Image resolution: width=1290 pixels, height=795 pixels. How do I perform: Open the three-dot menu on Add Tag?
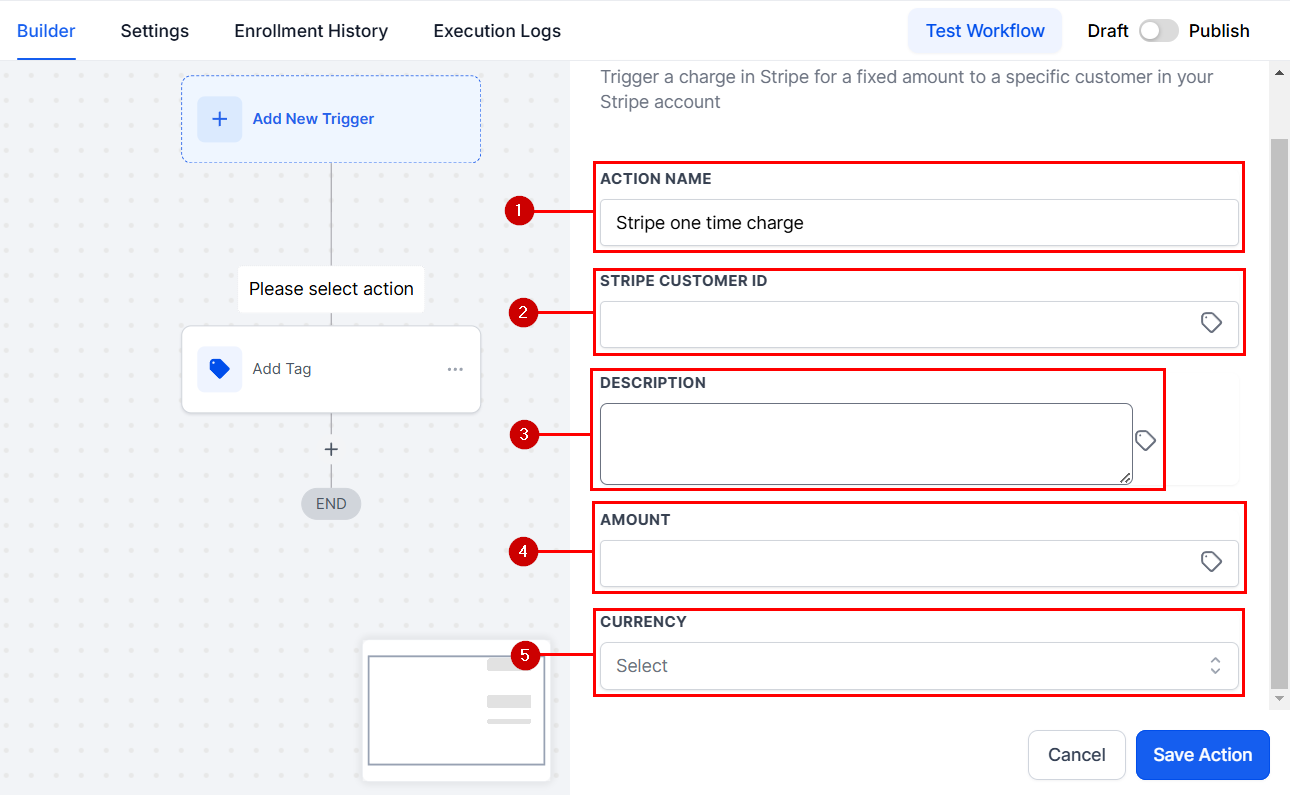tap(455, 369)
